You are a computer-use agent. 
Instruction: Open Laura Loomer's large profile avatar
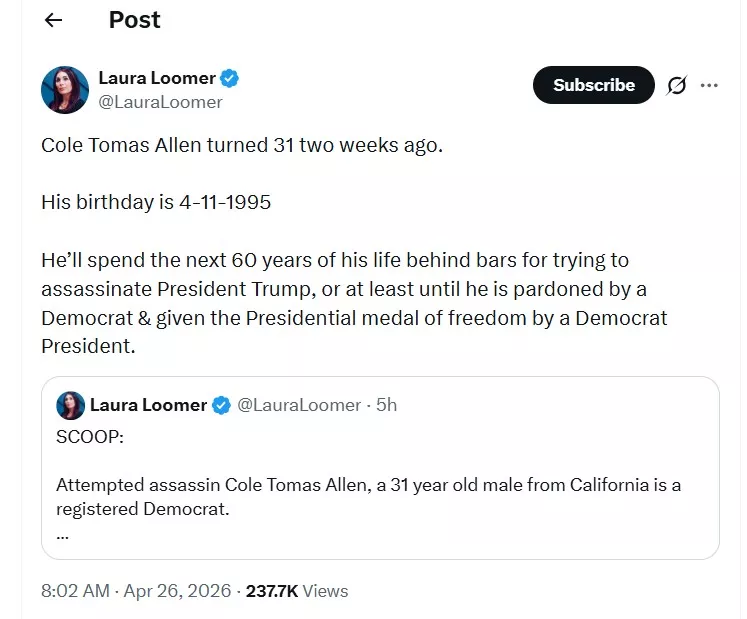65,90
